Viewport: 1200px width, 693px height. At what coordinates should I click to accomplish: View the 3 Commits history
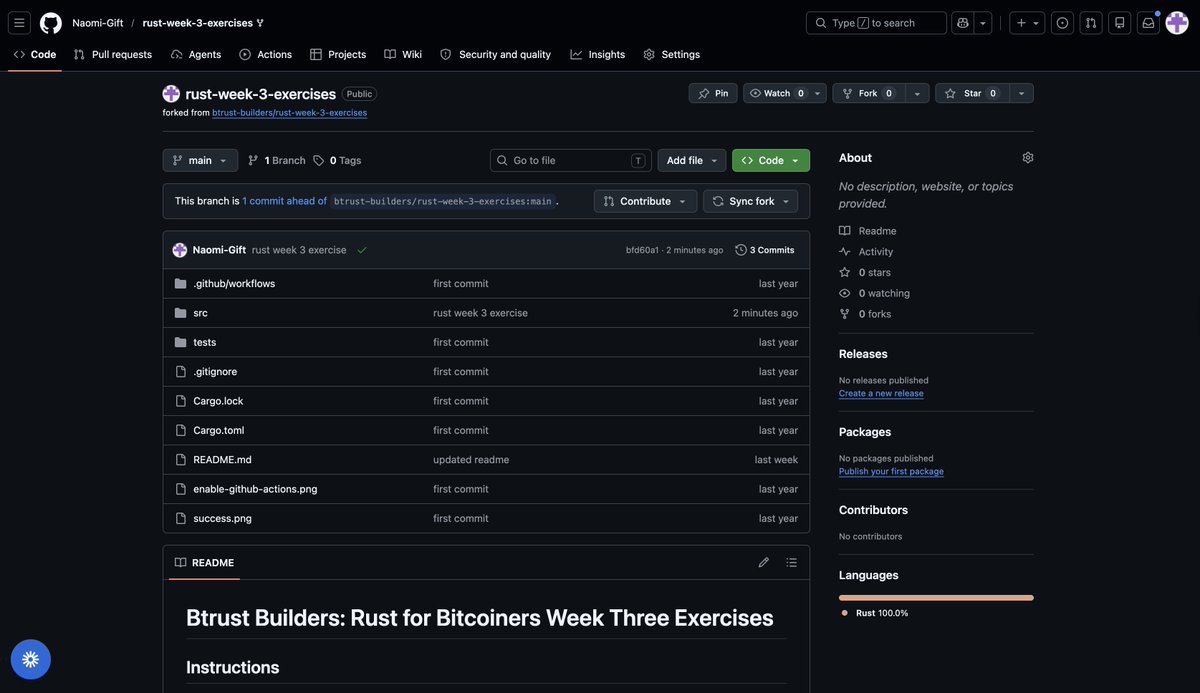(765, 250)
